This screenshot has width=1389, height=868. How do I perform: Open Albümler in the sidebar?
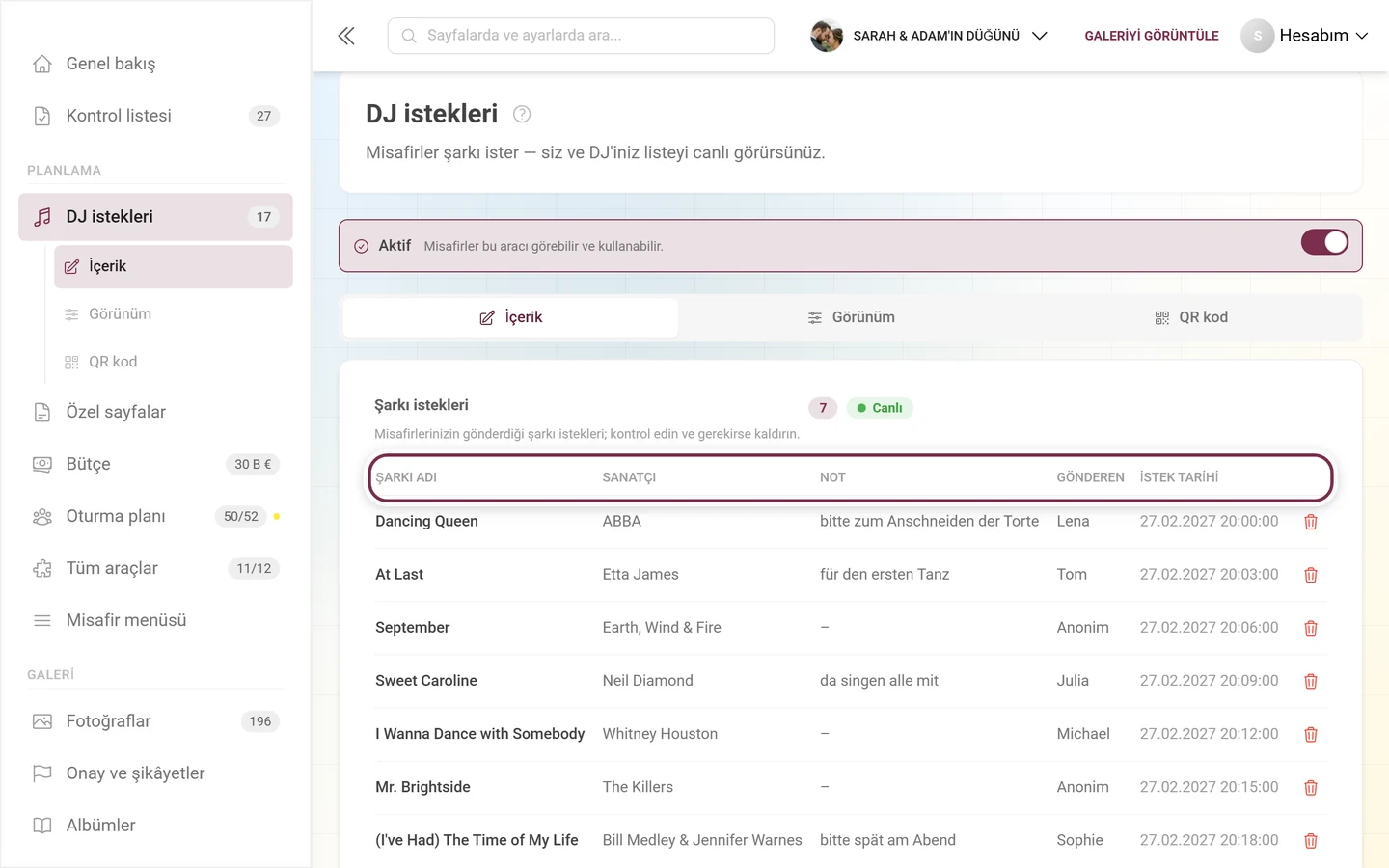[155, 826]
